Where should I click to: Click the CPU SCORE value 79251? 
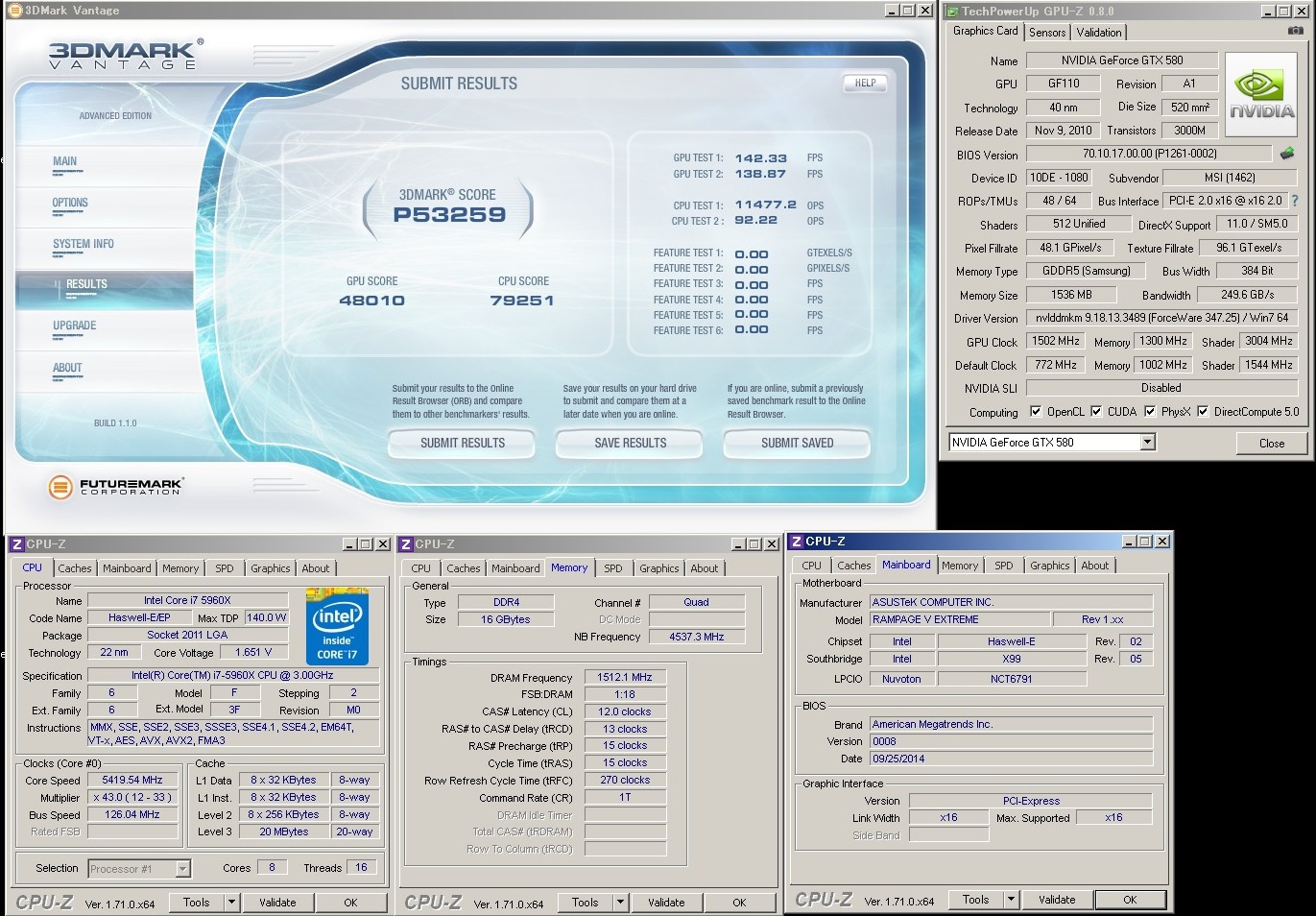pos(522,301)
